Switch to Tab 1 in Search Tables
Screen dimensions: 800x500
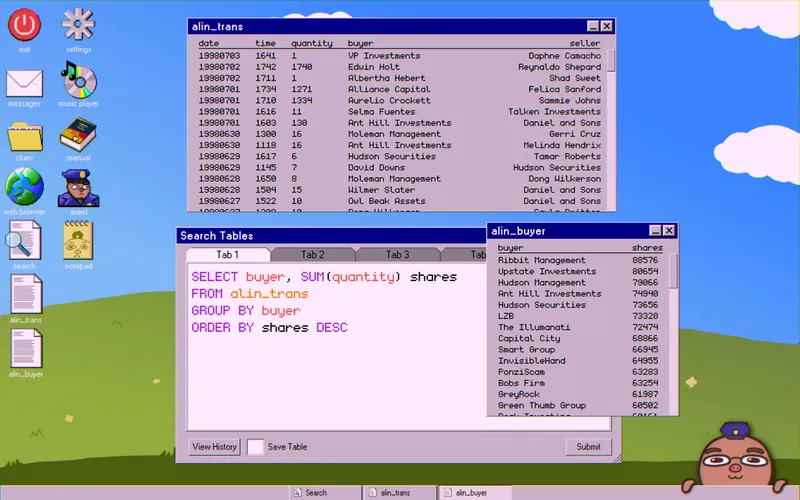228,254
